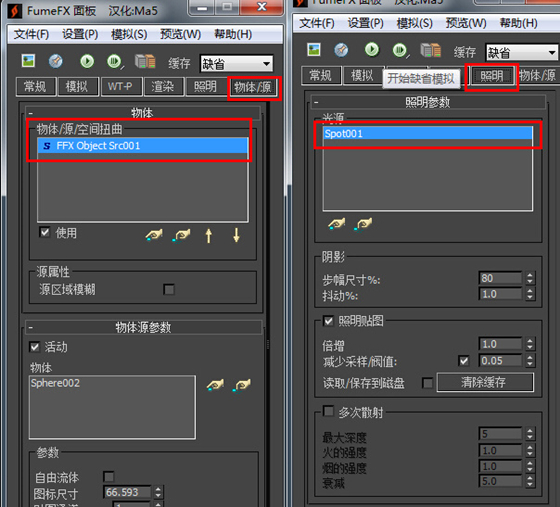The image size is (560, 507).
Task: Open 文件(F) menu in left window
Action: click(x=31, y=34)
